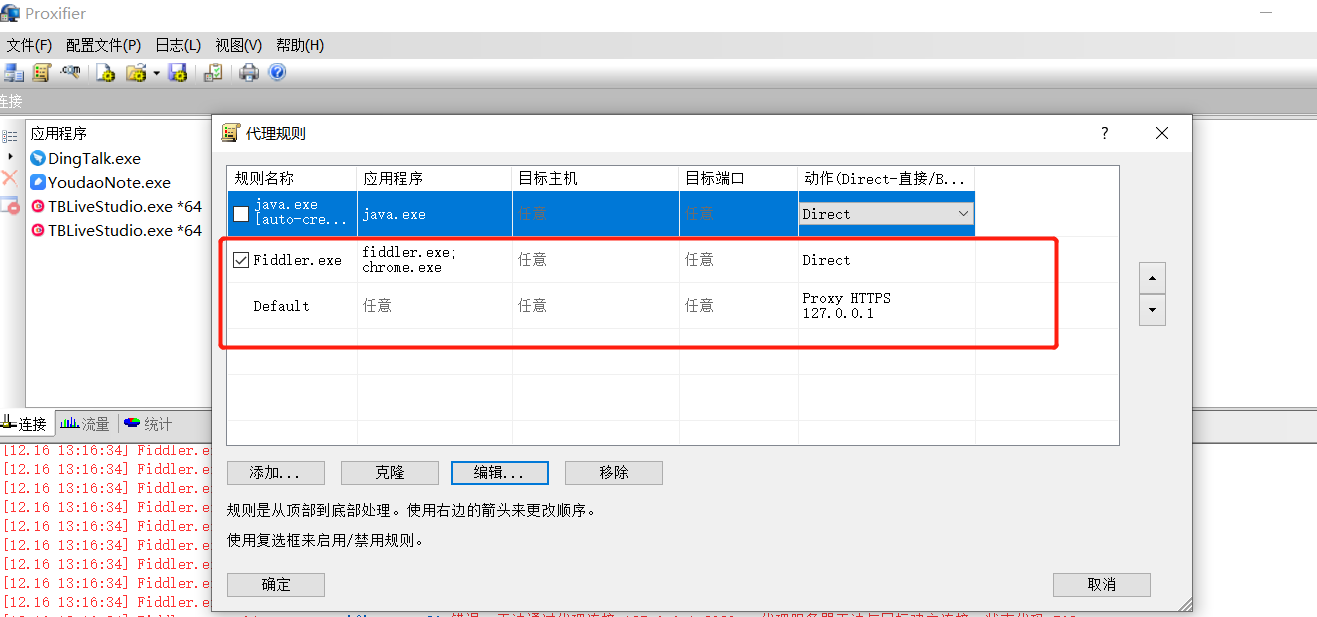Click the second 应用程序 header, in the rules table
Viewport: 1317px width, 617px height.
click(435, 178)
